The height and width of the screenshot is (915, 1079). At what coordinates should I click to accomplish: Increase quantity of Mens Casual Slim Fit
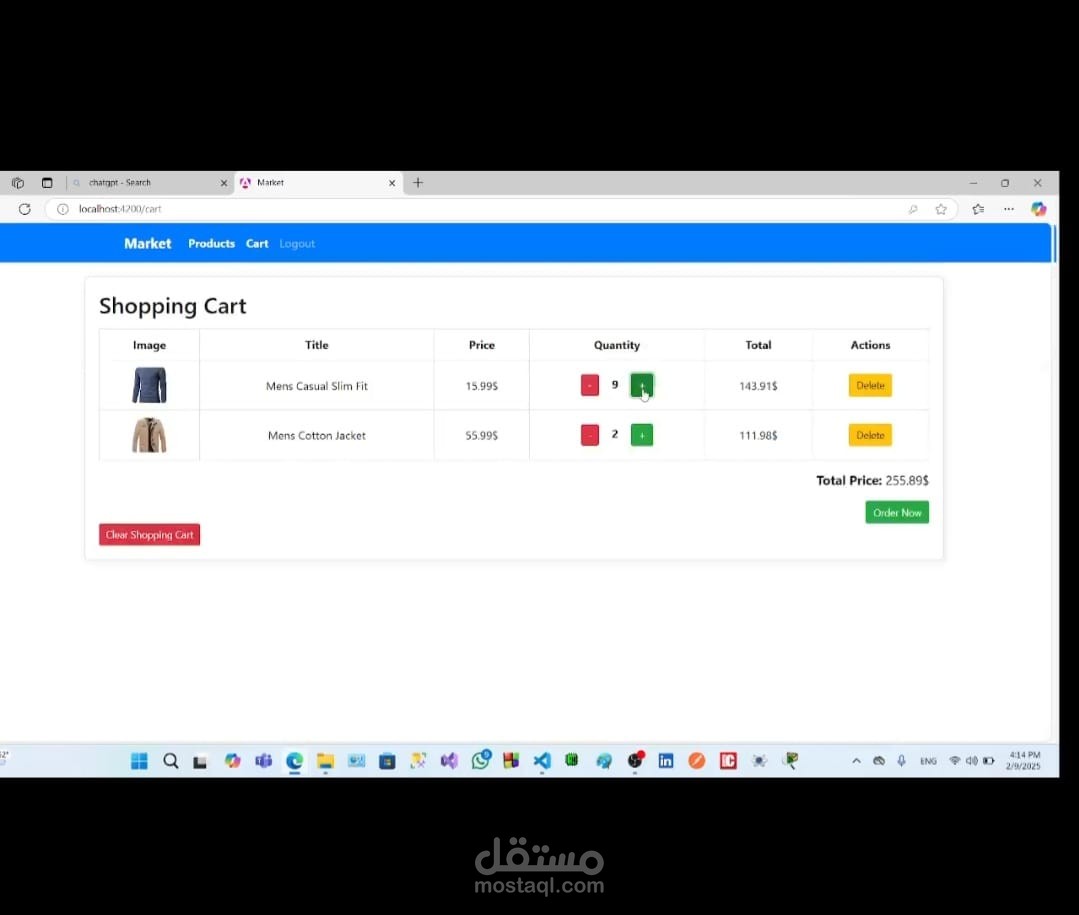click(x=642, y=385)
